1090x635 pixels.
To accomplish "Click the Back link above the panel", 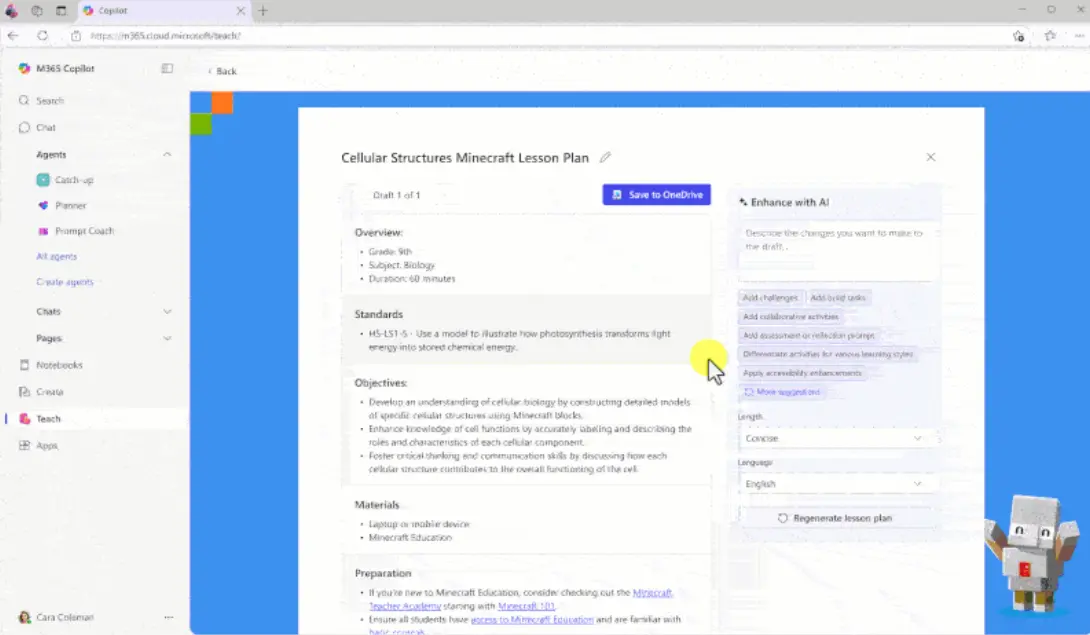I will [x=222, y=71].
